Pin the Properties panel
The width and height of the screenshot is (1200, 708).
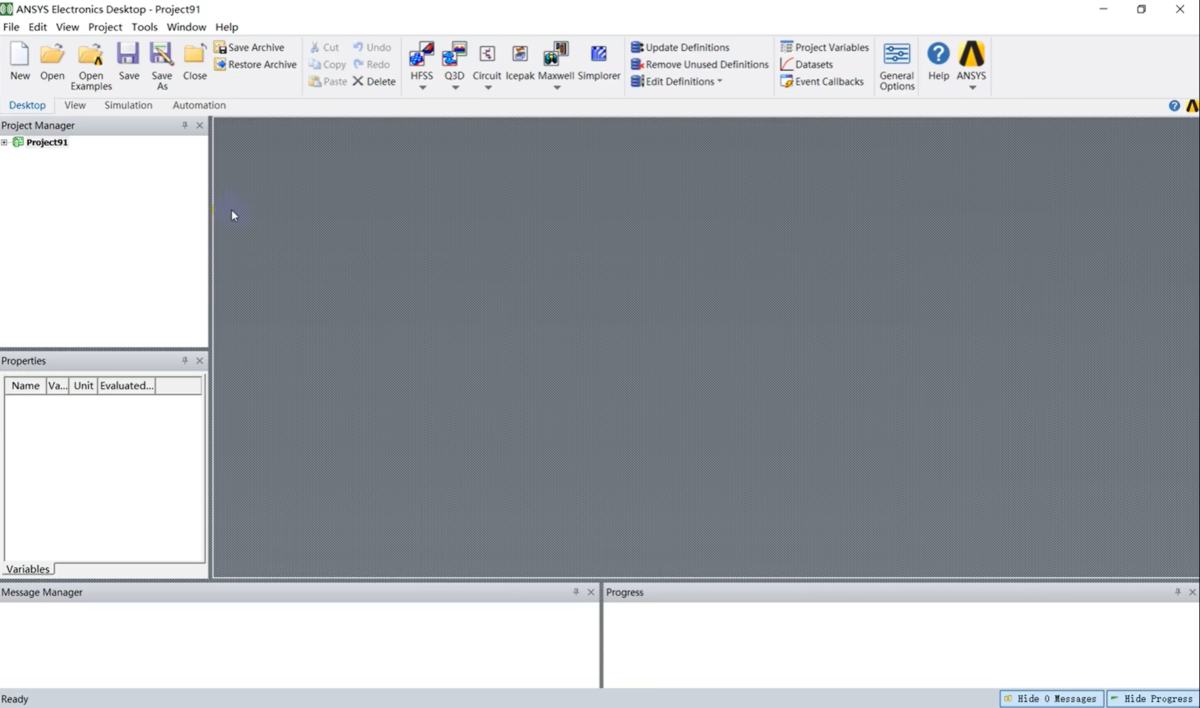coord(184,360)
